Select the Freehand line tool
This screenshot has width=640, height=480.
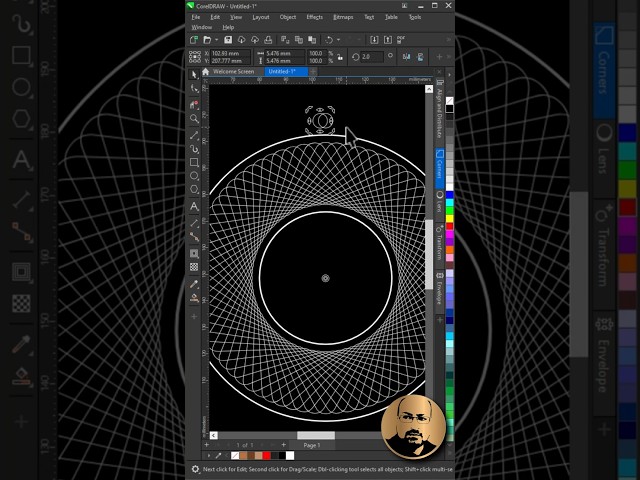194,135
